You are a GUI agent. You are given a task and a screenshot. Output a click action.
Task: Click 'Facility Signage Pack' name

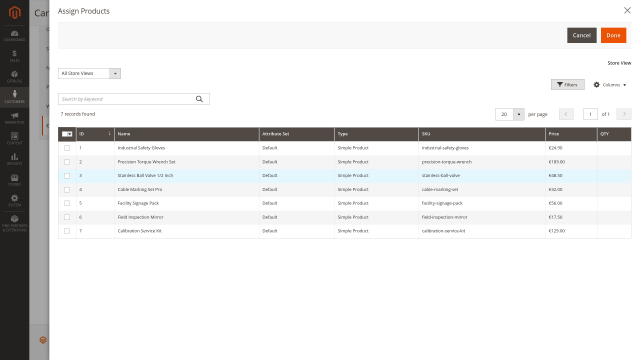[138, 203]
